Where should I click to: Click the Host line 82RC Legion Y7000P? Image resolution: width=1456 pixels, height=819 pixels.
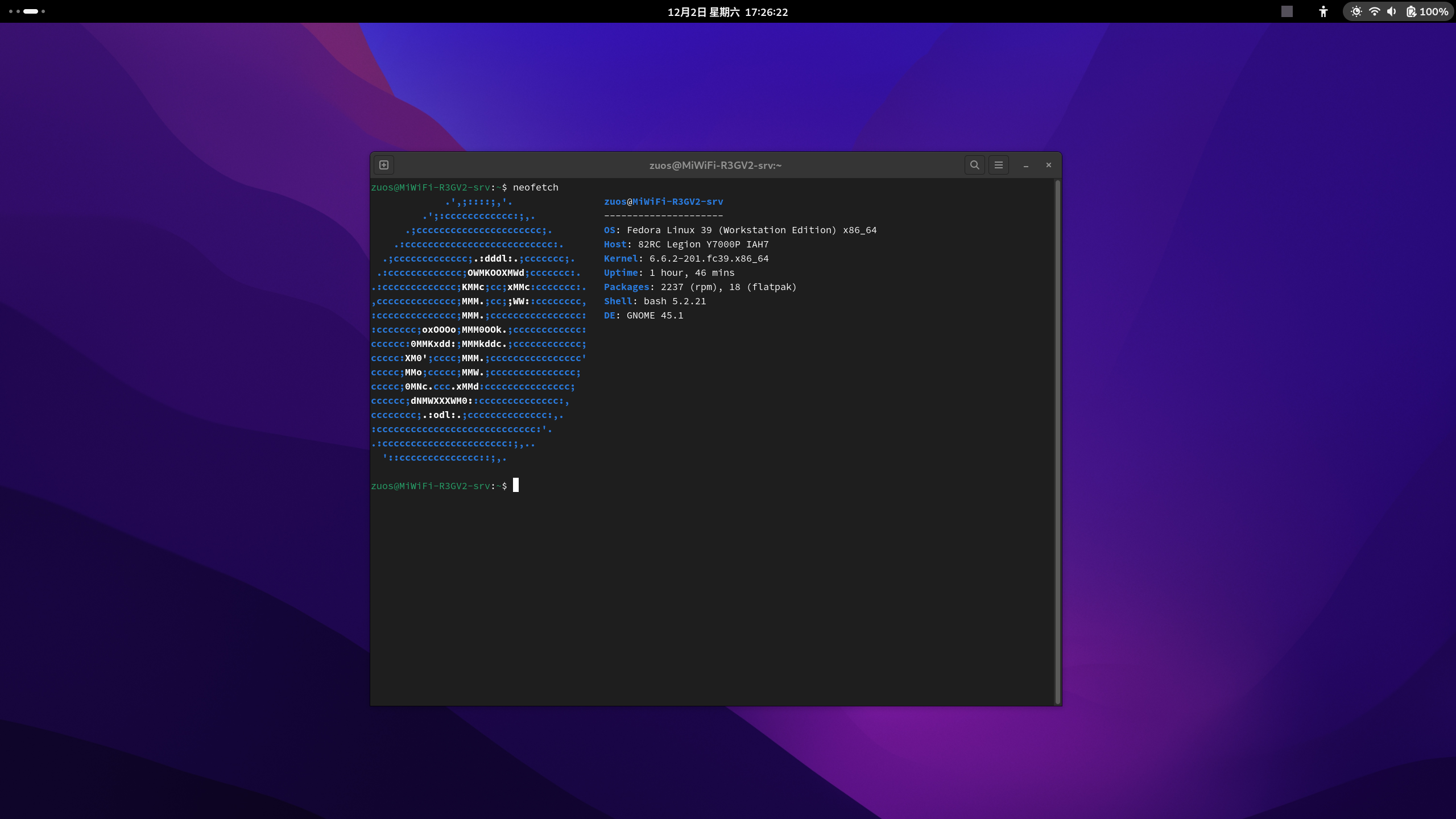point(686,244)
